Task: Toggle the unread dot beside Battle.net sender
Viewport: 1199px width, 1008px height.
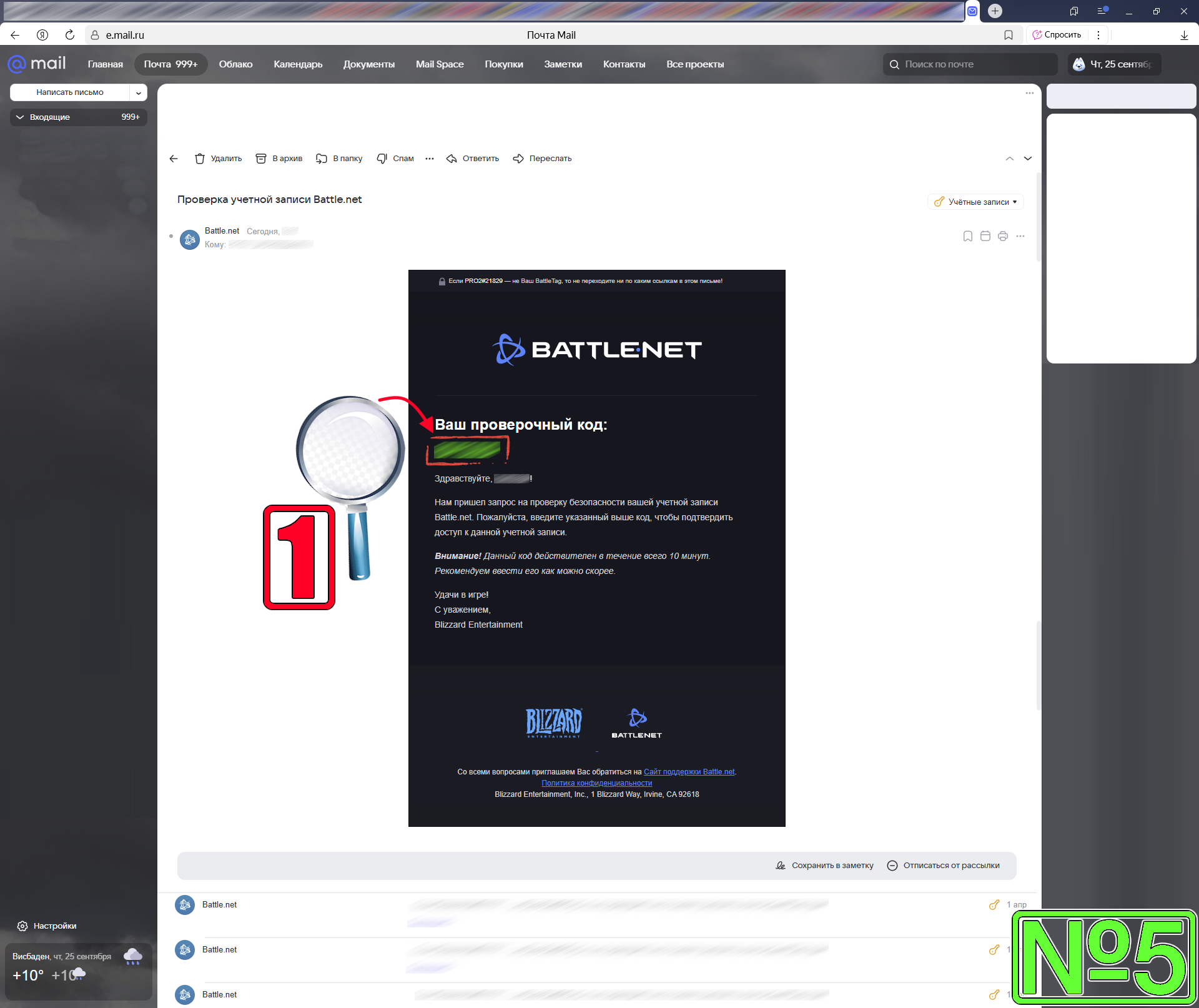Action: pos(171,236)
